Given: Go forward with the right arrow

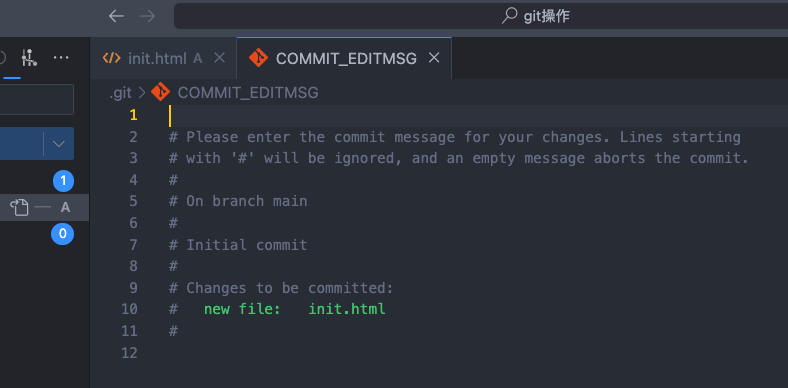Looking at the screenshot, I should pos(147,17).
